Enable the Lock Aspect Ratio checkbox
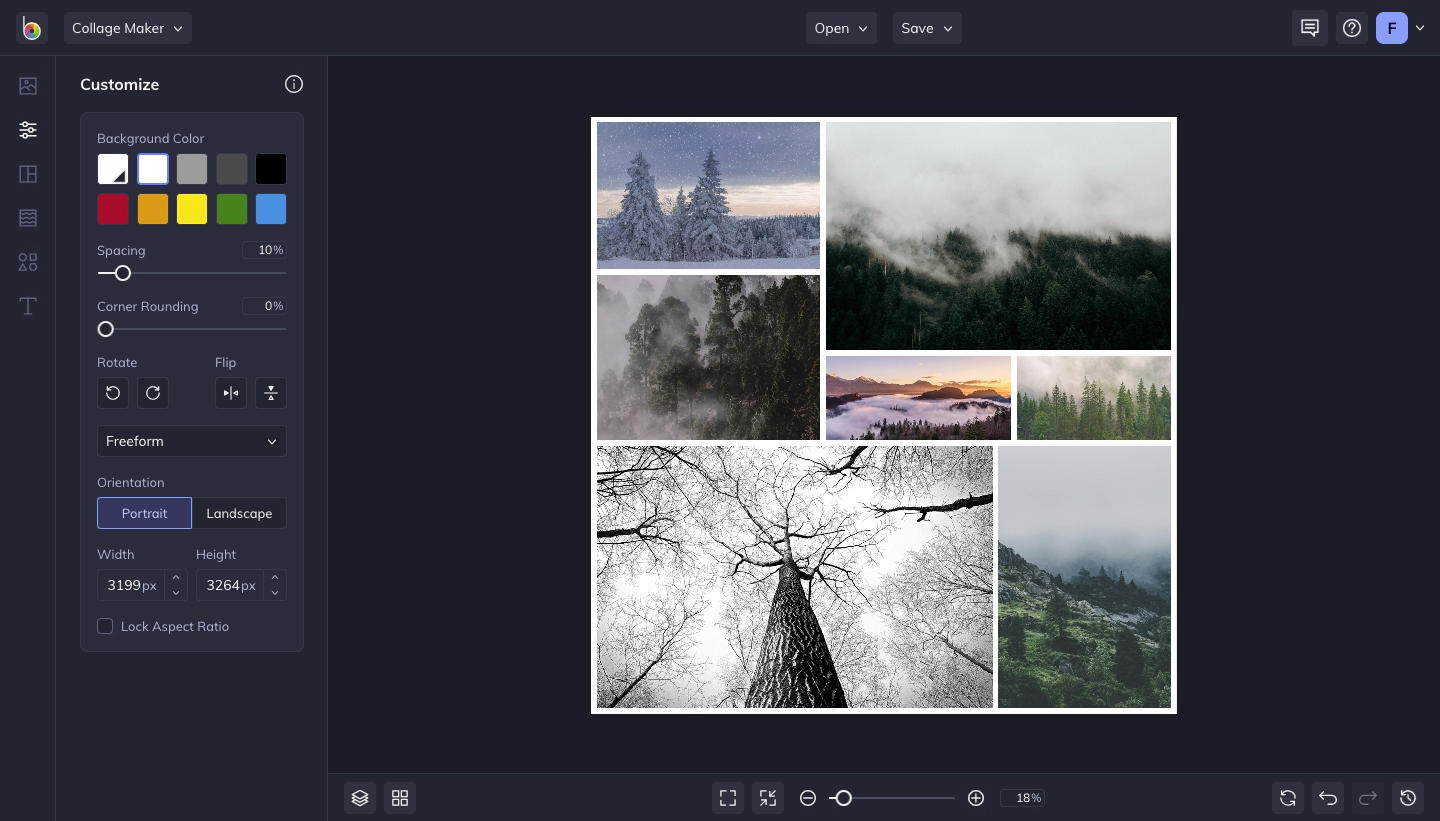The height and width of the screenshot is (821, 1440). [105, 626]
